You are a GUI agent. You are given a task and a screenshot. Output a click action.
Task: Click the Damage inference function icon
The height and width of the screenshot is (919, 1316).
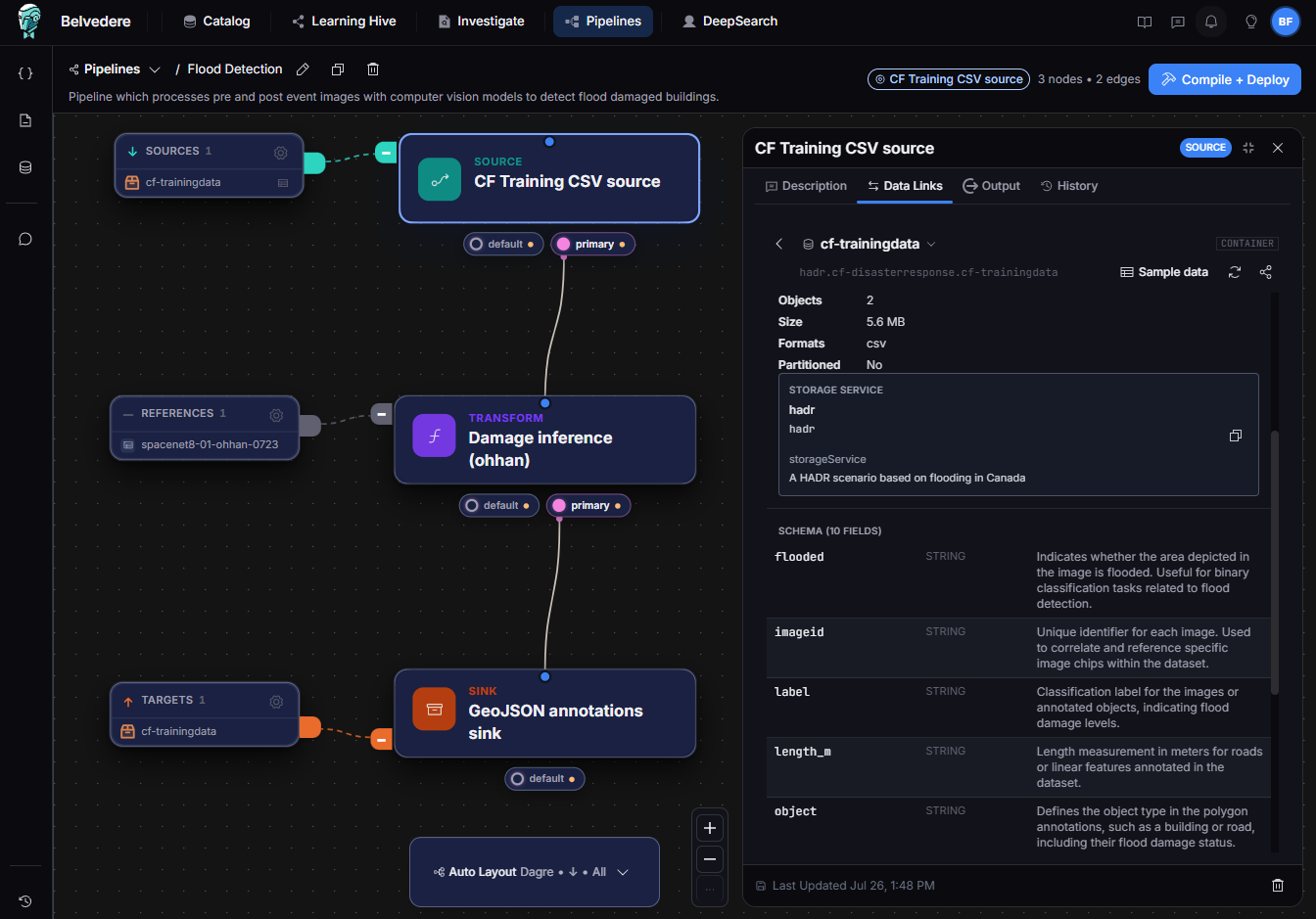(435, 437)
